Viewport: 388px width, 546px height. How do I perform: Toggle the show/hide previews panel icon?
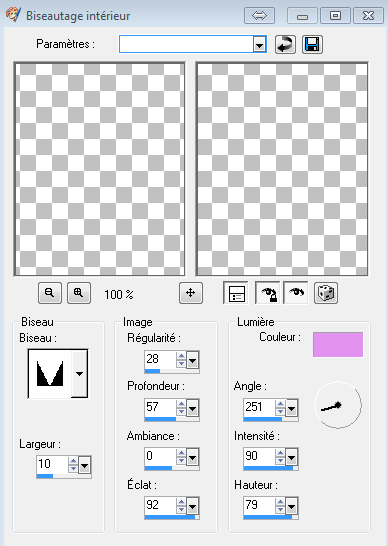click(x=236, y=293)
